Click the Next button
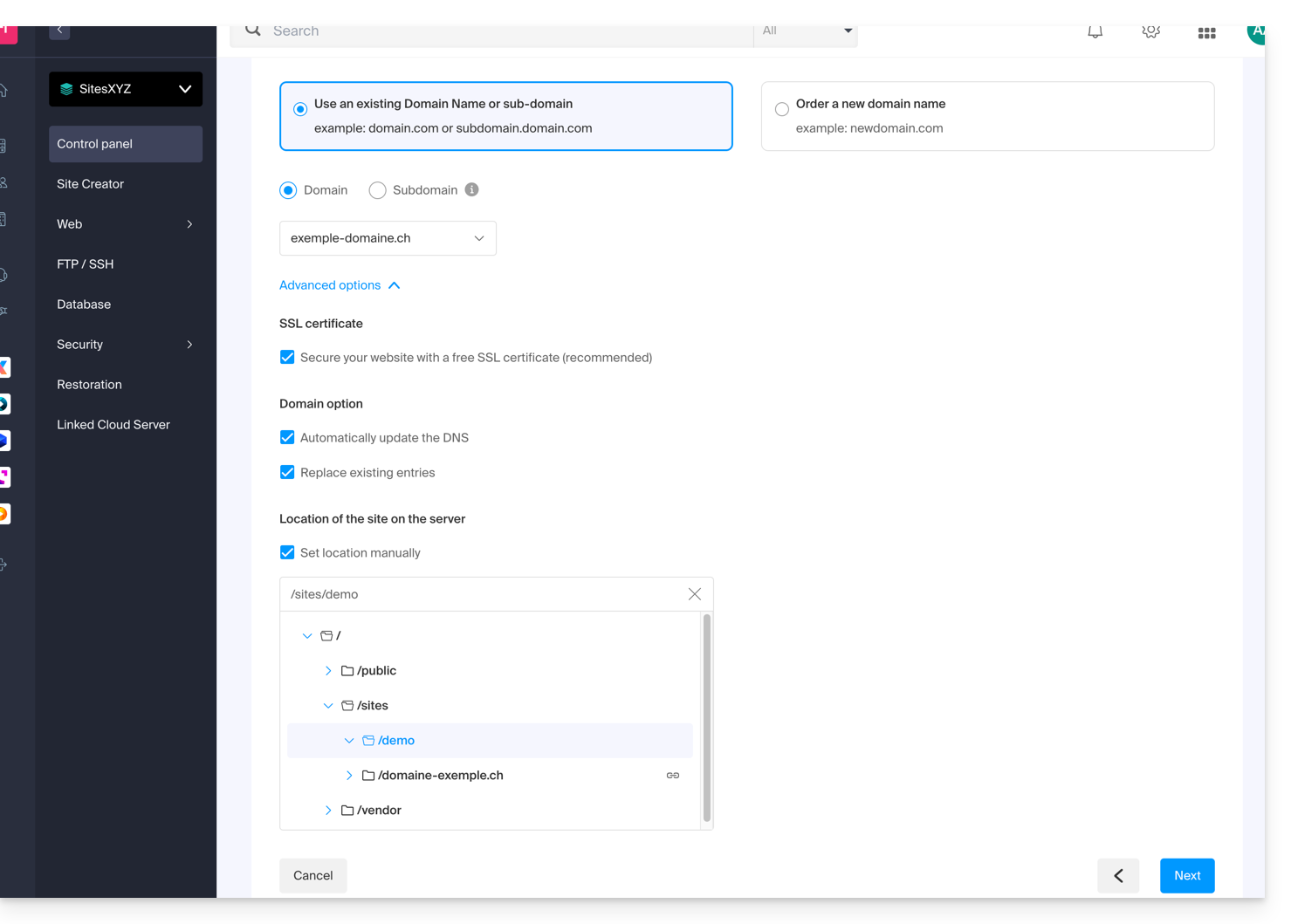The height and width of the screenshot is (924, 1291). (x=1186, y=876)
